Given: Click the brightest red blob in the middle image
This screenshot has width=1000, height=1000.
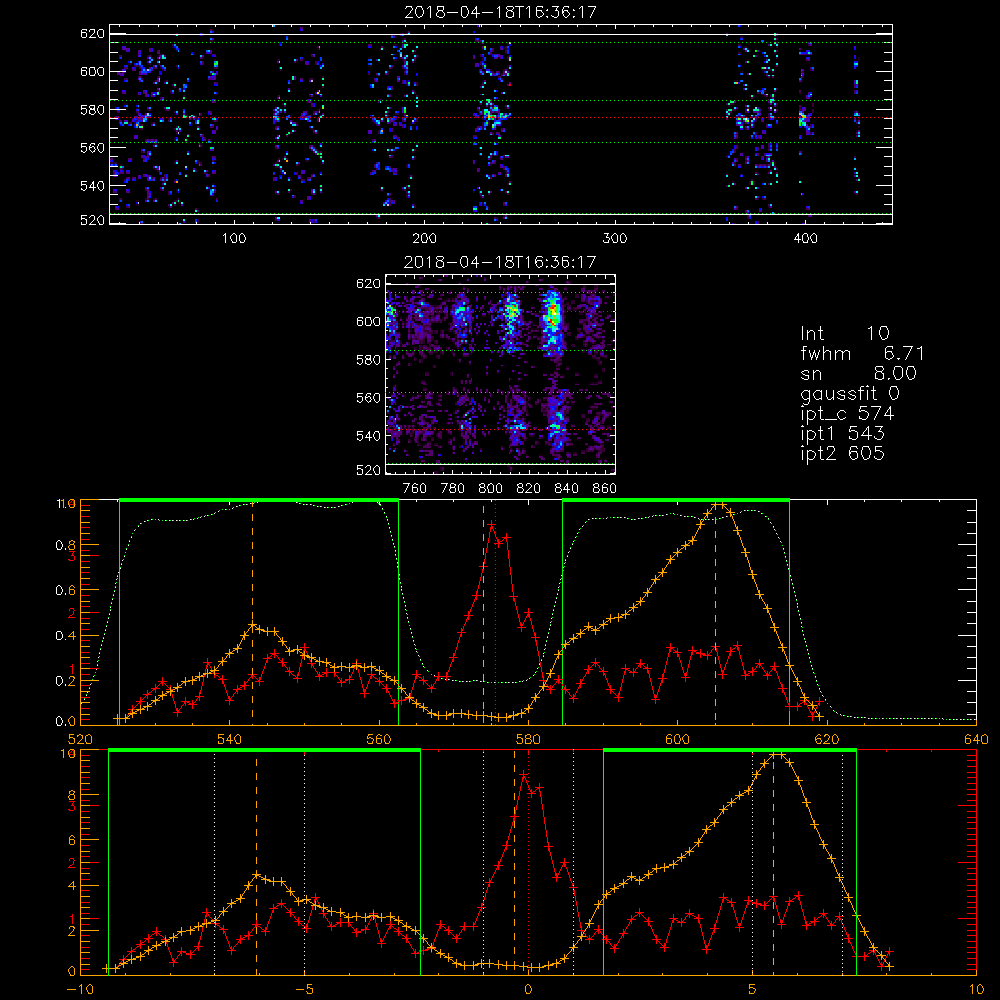Looking at the screenshot, I should click(554, 312).
